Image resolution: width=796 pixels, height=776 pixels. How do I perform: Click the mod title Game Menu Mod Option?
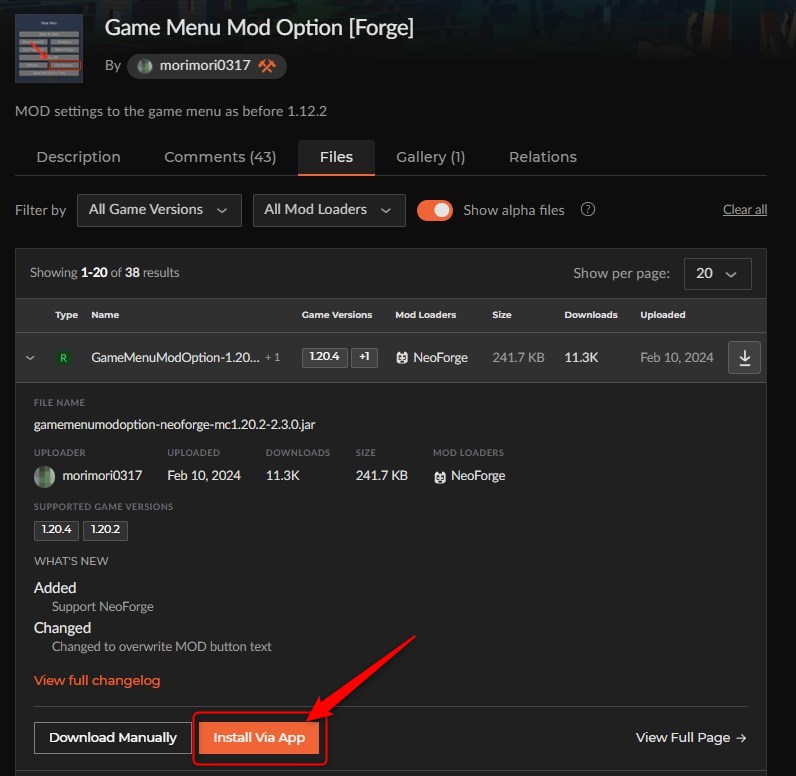coord(259,27)
